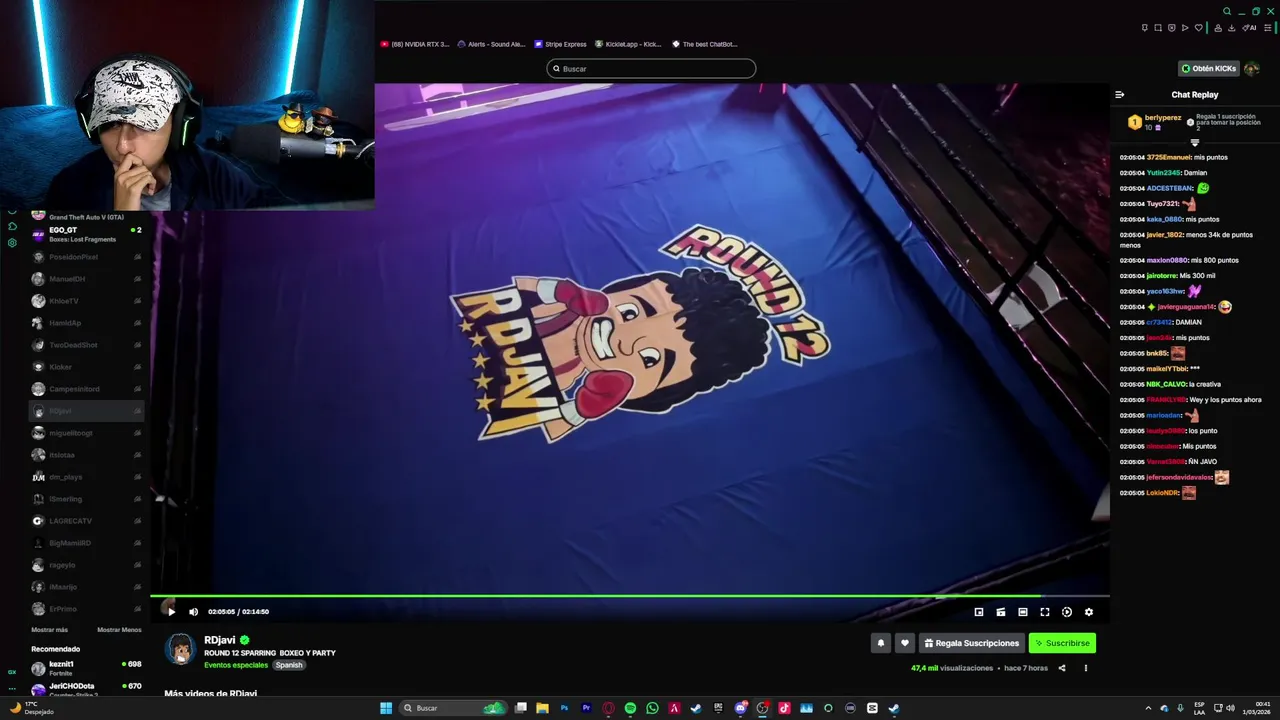Open File Explorer from the taskbar

pyautogui.click(x=542, y=708)
